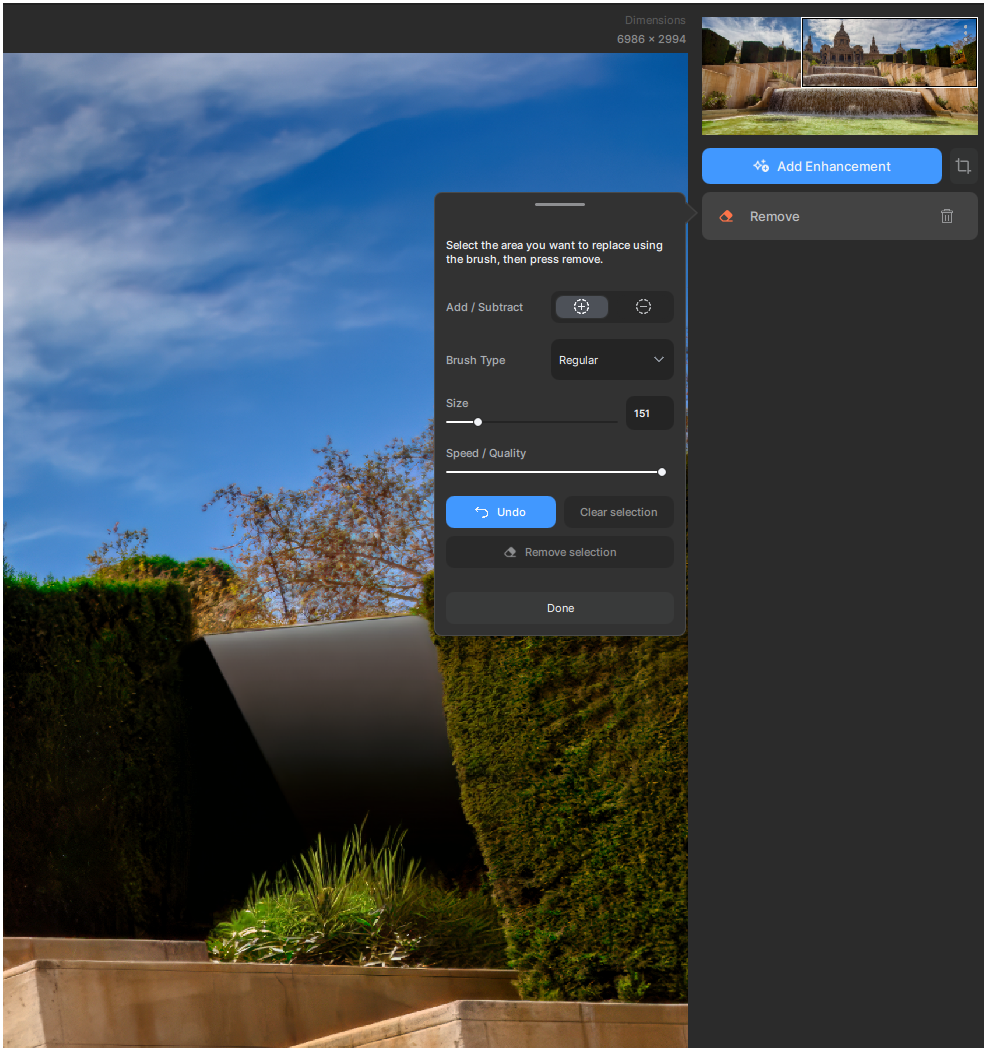Viewport: 987px width, 1051px height.
Task: Select the Remove enhancement row
Action: point(839,217)
